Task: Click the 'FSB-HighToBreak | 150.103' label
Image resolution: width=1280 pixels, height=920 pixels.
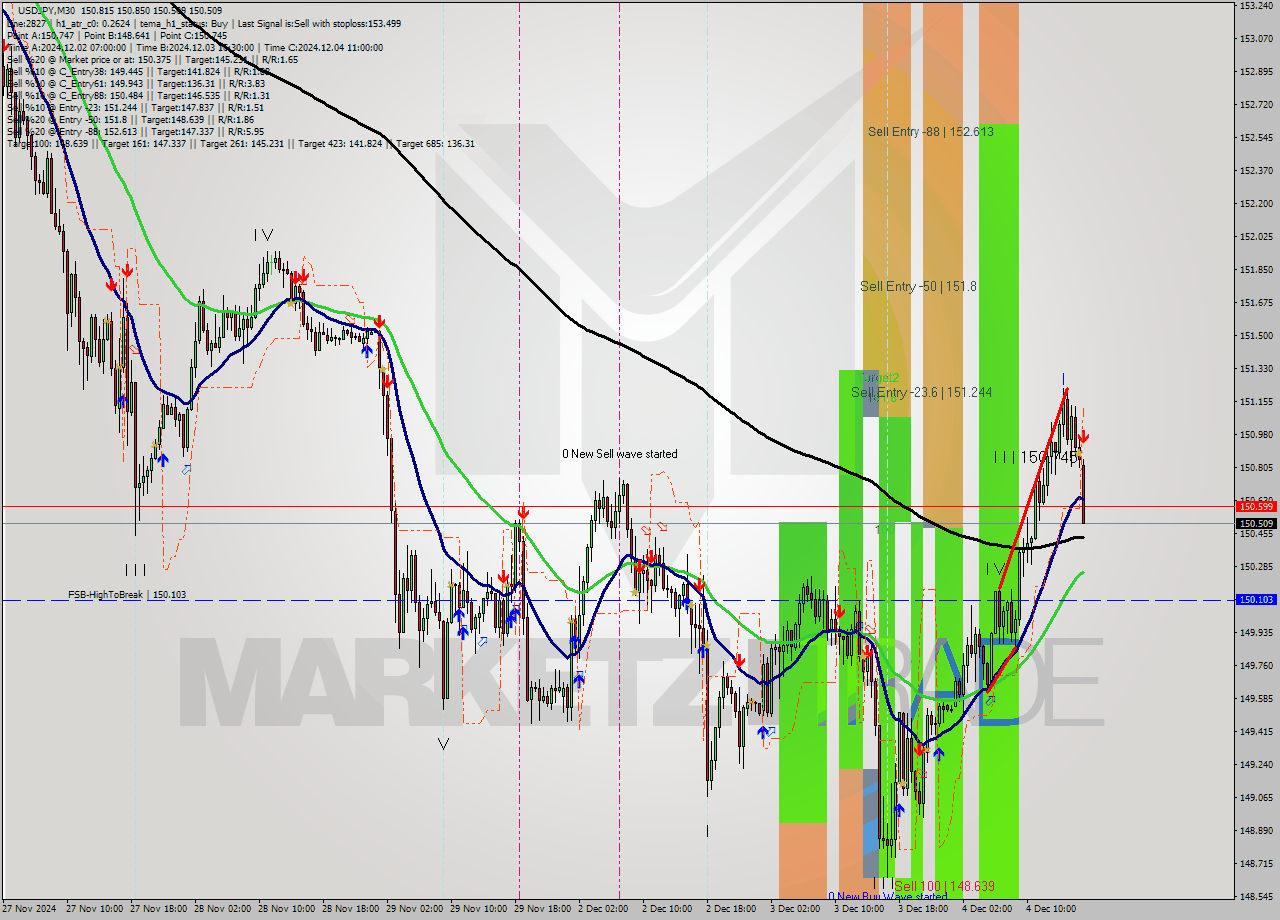Action: click(x=127, y=595)
